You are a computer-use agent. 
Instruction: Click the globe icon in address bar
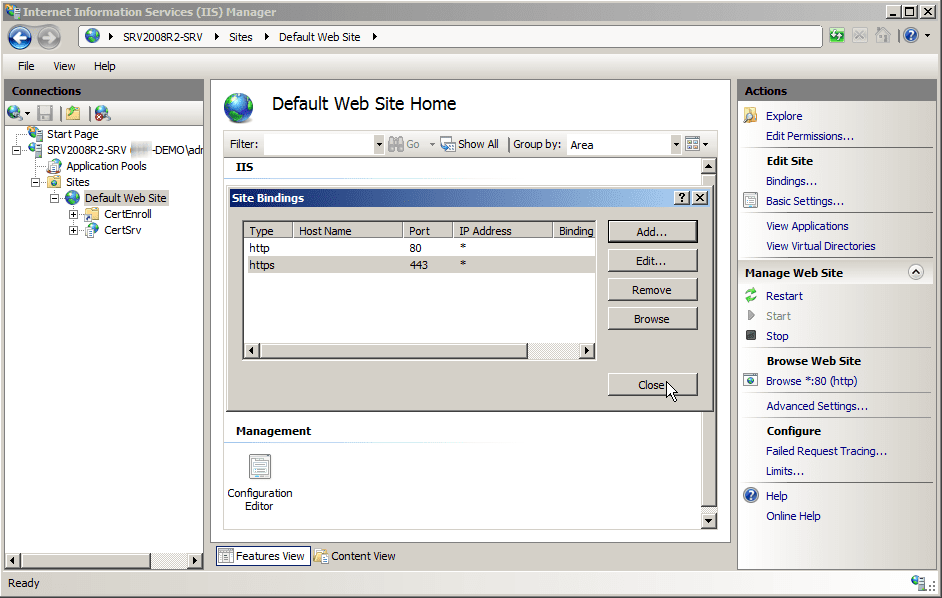93,36
